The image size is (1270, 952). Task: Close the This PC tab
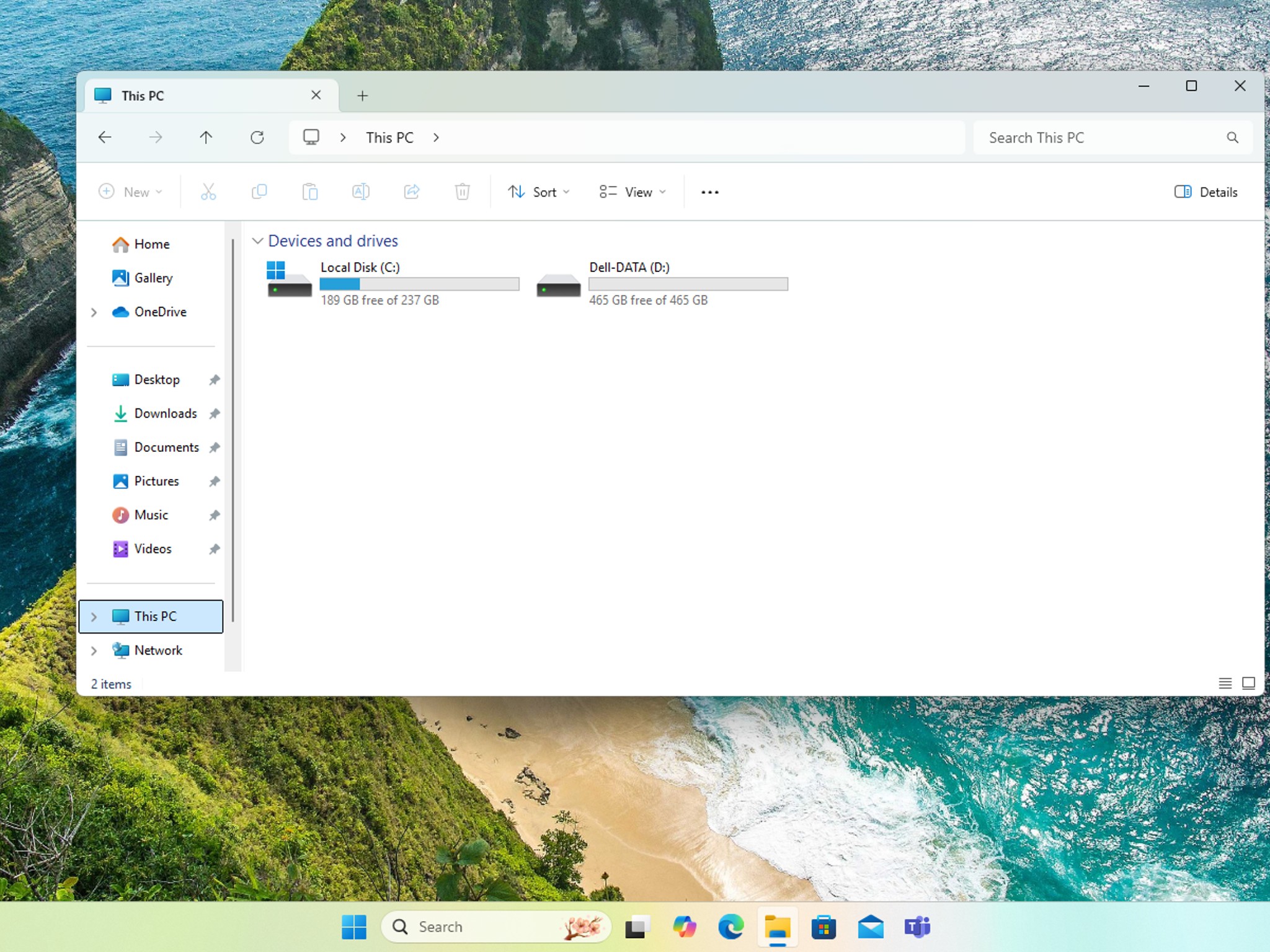click(316, 95)
